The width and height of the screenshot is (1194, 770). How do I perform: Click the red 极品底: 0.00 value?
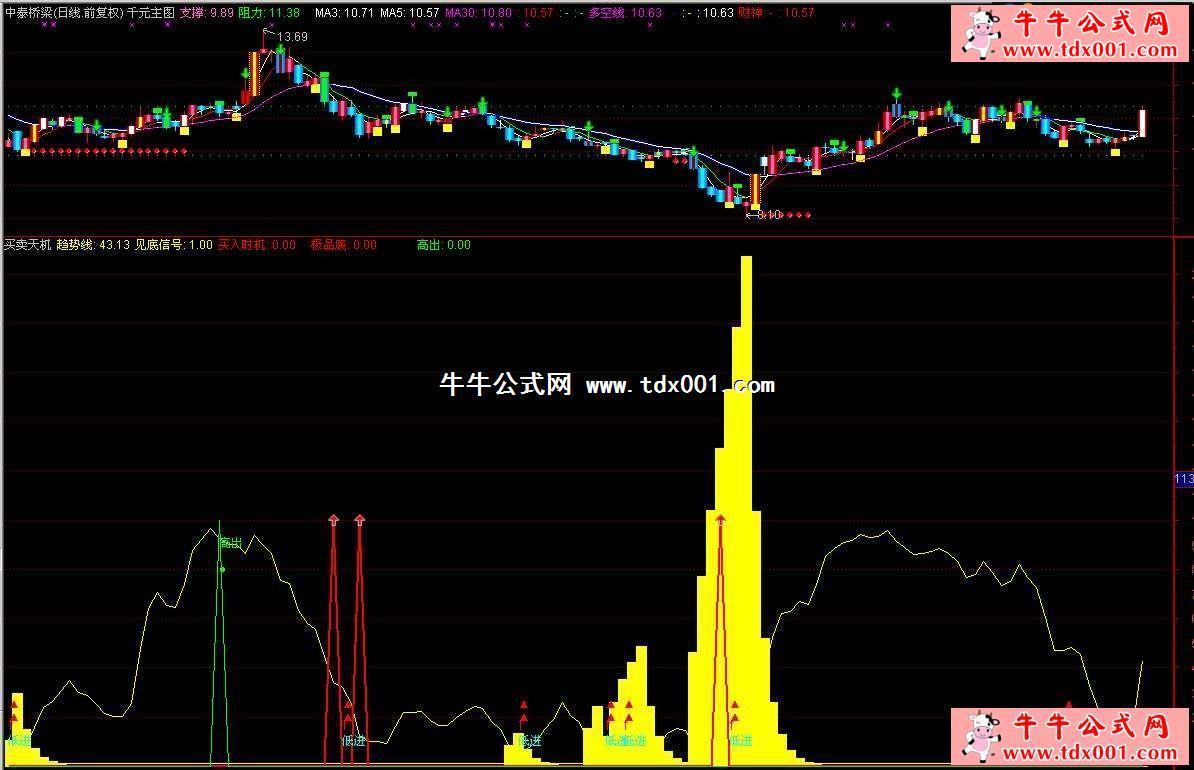343,244
